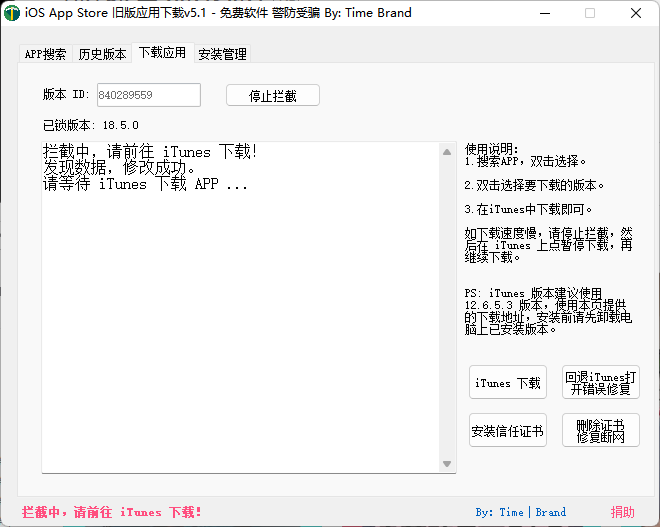Click the 如下载速度慢 tip paragraph
This screenshot has width=660, height=527.
click(x=548, y=245)
